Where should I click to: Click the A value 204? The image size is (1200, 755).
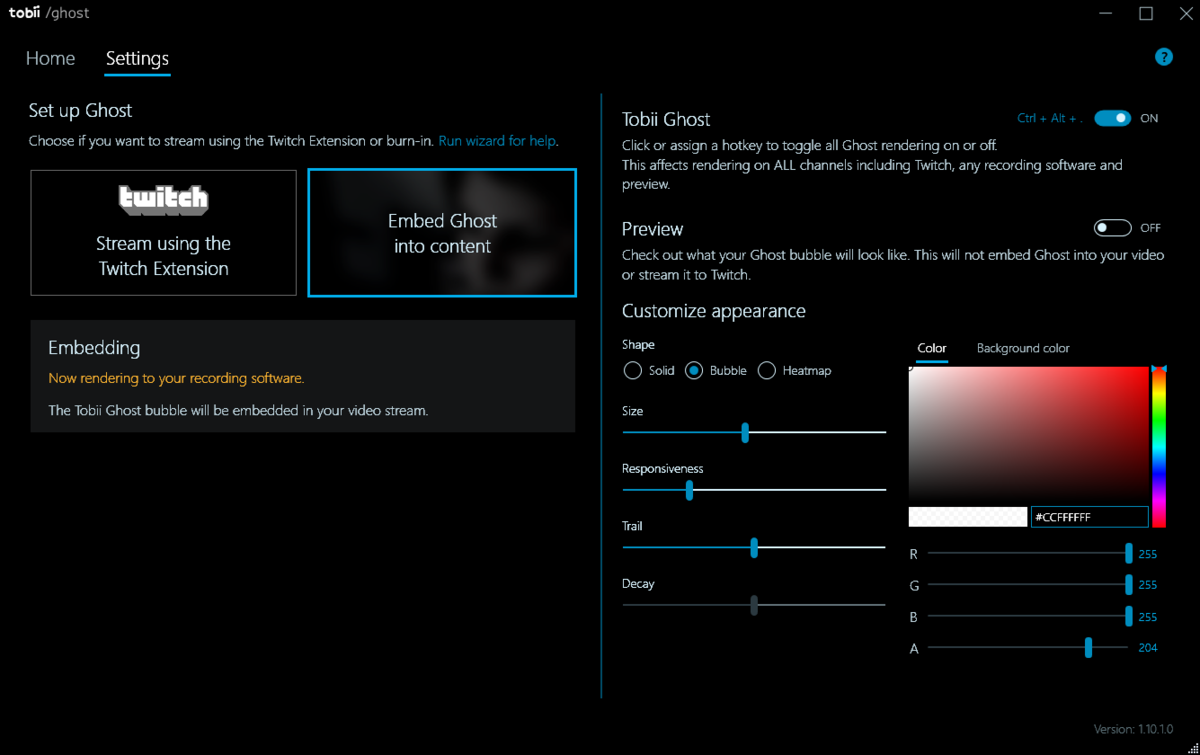pos(1148,648)
